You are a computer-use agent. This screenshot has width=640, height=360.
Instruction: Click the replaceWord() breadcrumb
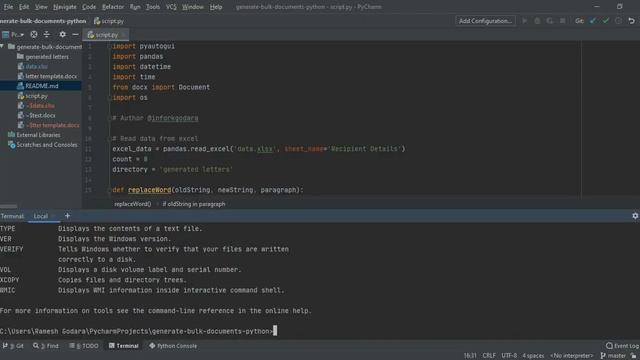(x=133, y=204)
